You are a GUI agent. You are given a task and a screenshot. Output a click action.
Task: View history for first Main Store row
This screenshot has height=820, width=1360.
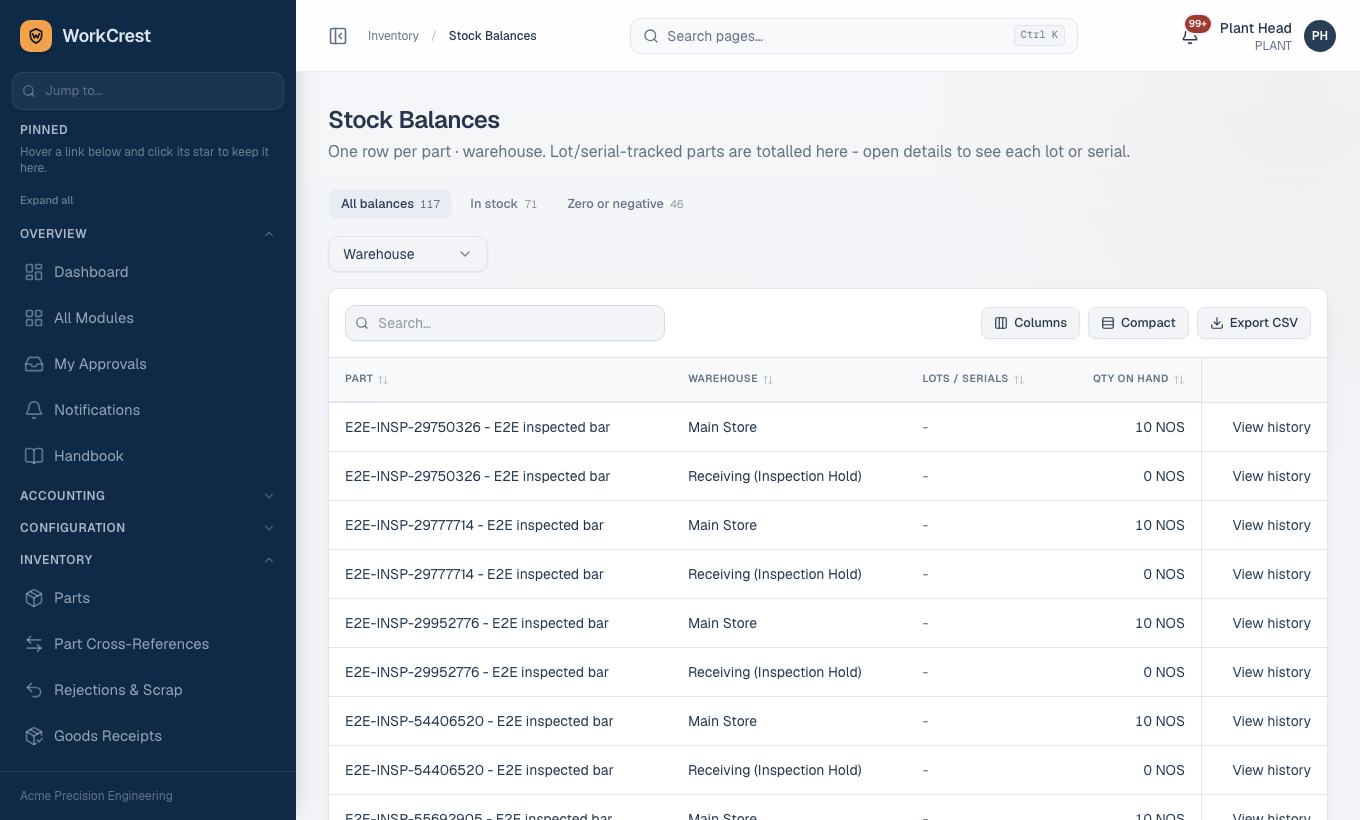[x=1271, y=427]
